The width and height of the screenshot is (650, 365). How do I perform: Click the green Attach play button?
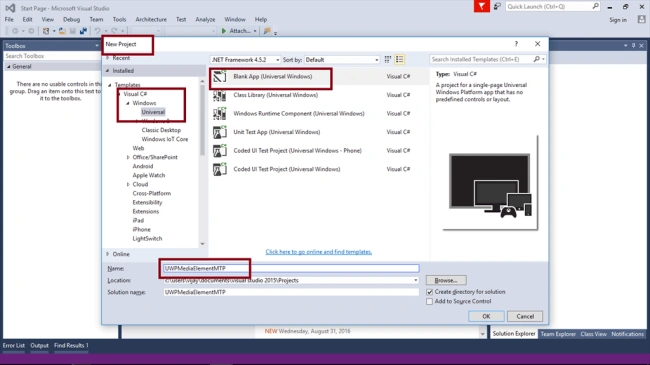click(x=224, y=31)
